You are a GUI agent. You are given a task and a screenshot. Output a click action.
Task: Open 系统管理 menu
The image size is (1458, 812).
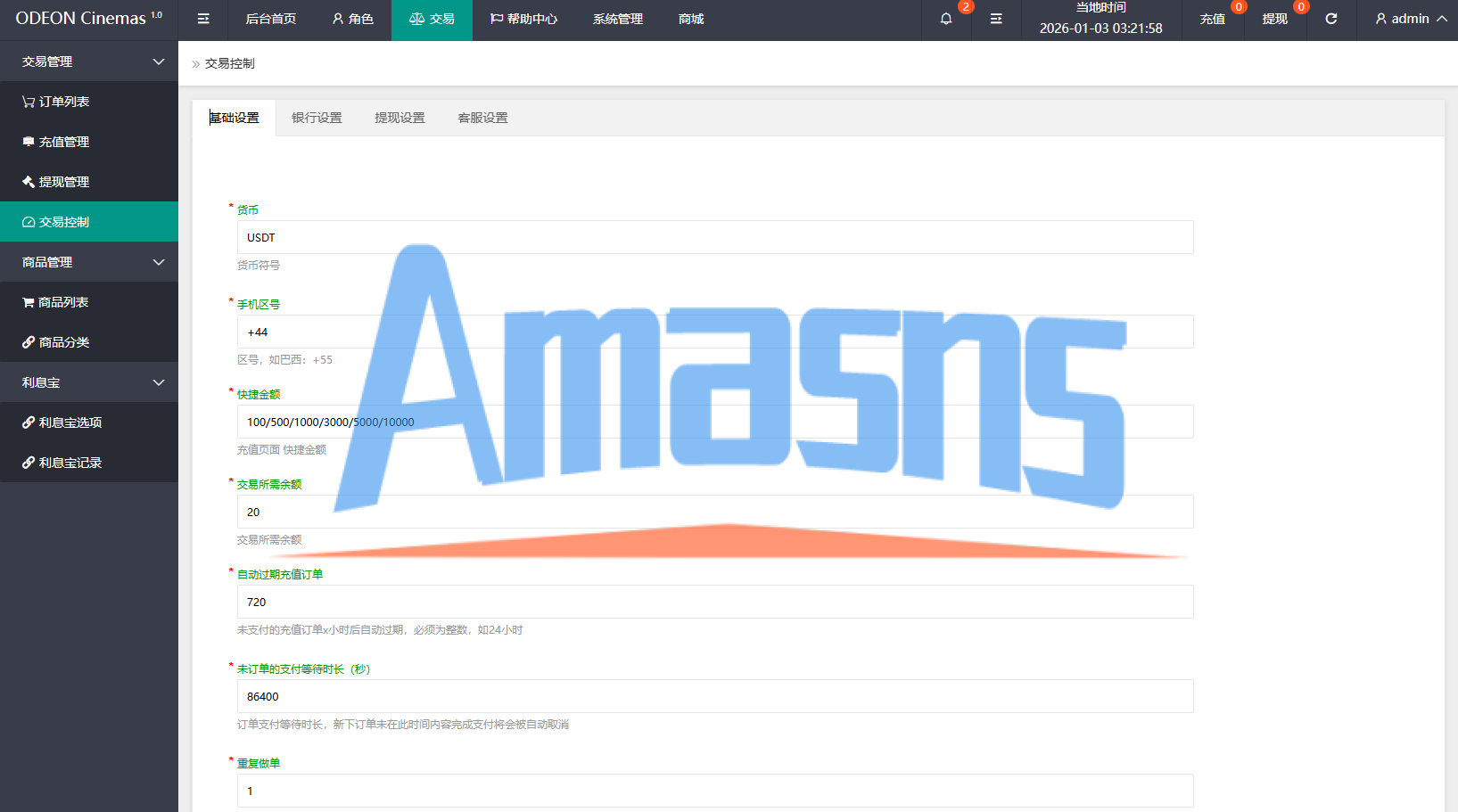(x=618, y=19)
